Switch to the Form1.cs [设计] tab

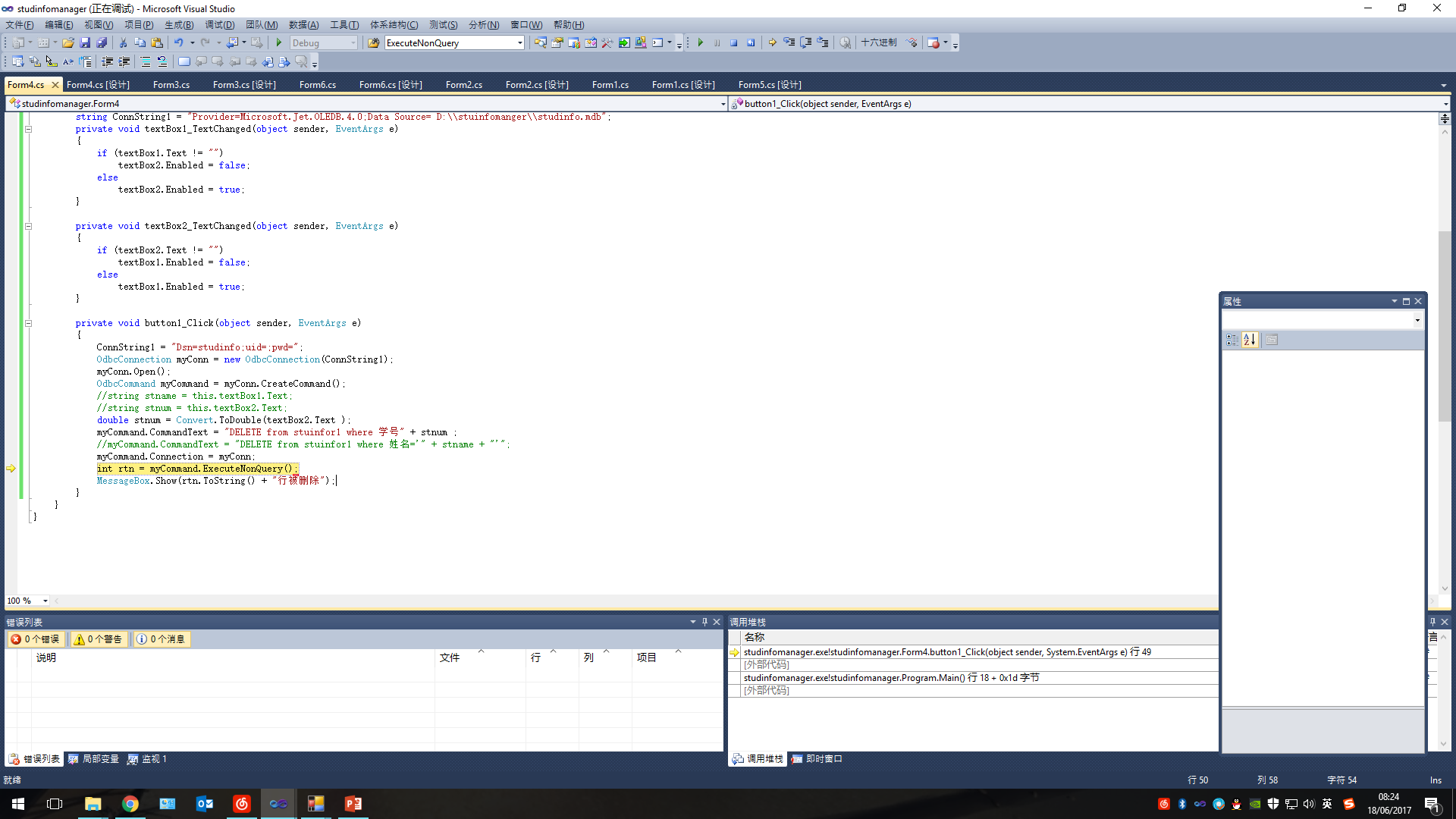coord(683,85)
